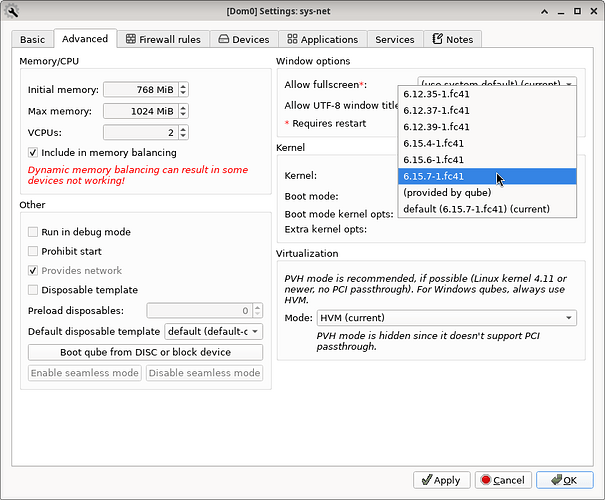Open the virtualization Mode HVM dropdown

tap(446, 318)
